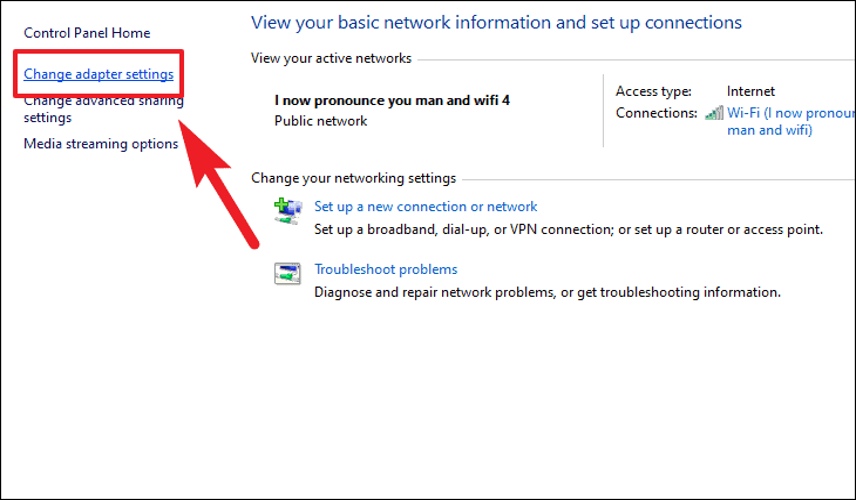
Task: Click the Wi-Fi signal strength bars icon
Action: (x=714, y=114)
